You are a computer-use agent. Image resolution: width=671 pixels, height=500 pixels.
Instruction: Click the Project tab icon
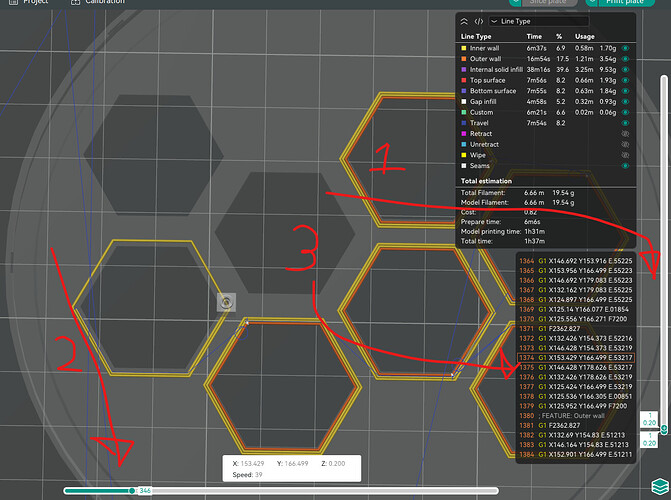[14, 2]
